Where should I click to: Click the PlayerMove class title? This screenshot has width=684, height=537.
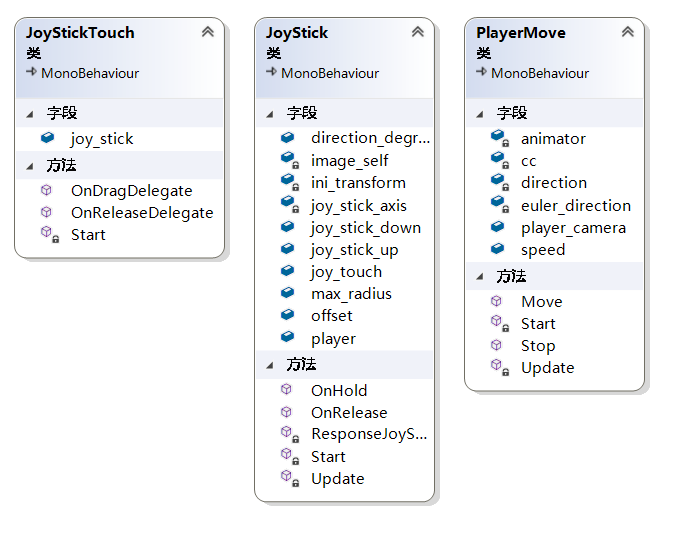(521, 32)
